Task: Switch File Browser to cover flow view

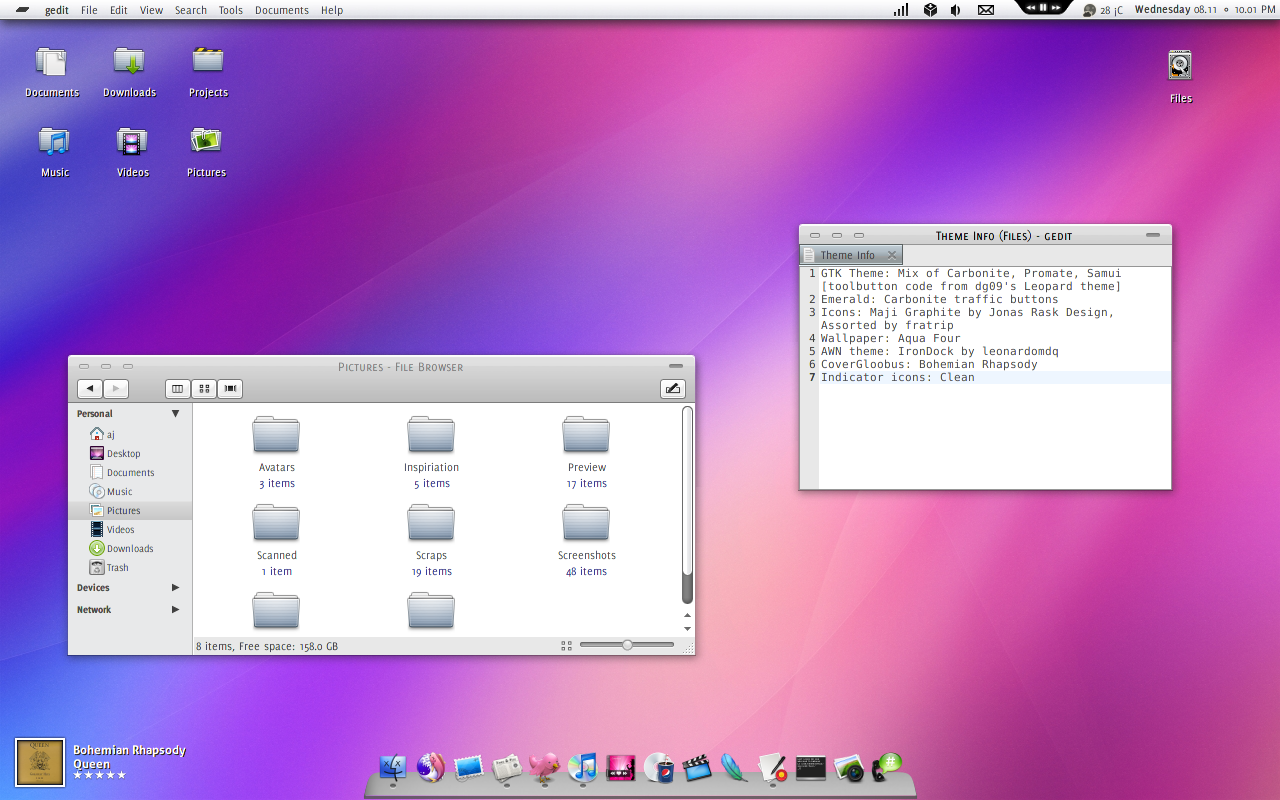Action: tap(230, 389)
